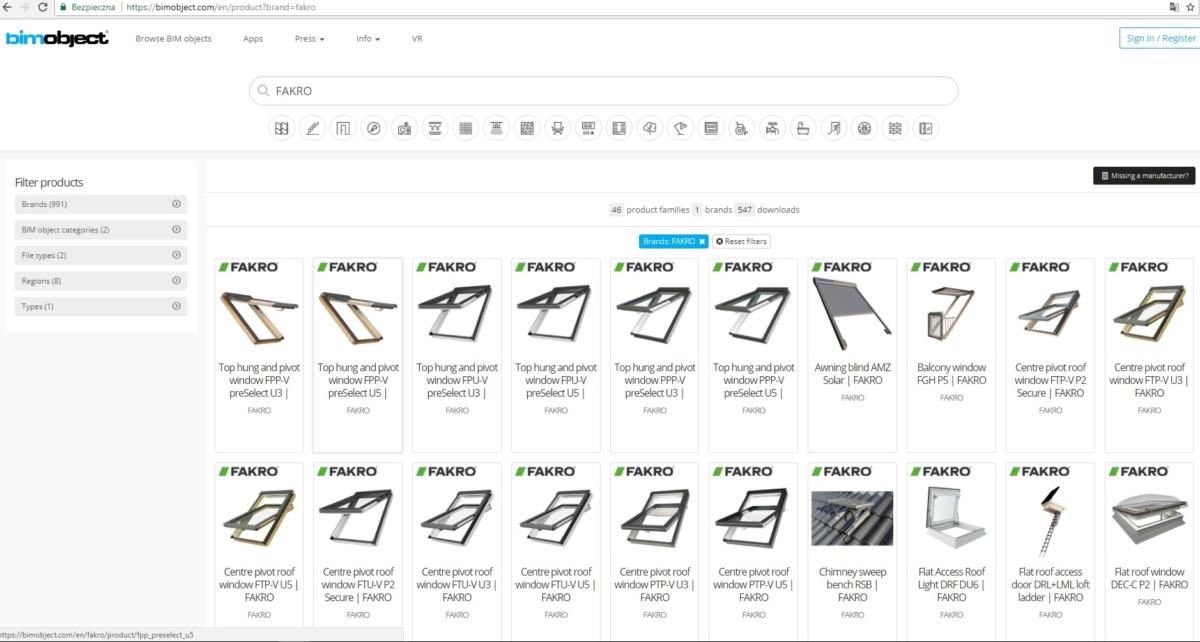Click the faucet category icon
The height and width of the screenshot is (642, 1200).
click(772, 128)
